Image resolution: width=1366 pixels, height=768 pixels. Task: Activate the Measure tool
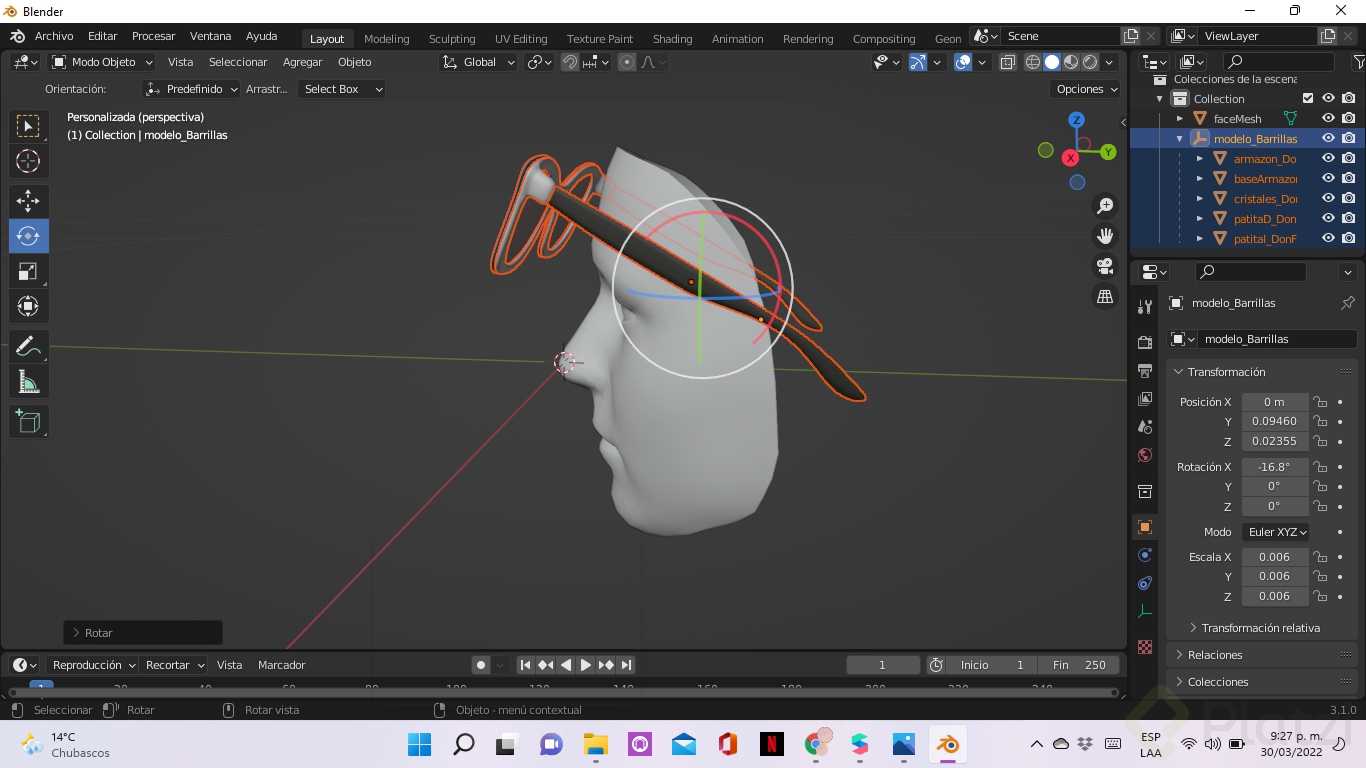tap(28, 381)
